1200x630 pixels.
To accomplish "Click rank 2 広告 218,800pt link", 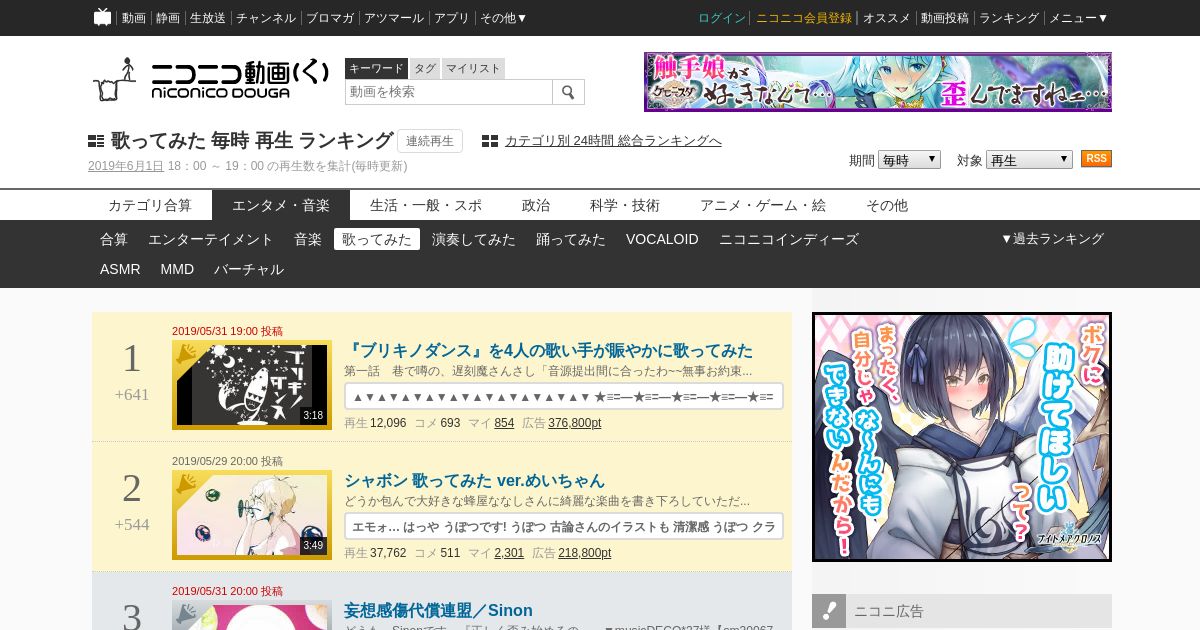I will click(x=584, y=553).
